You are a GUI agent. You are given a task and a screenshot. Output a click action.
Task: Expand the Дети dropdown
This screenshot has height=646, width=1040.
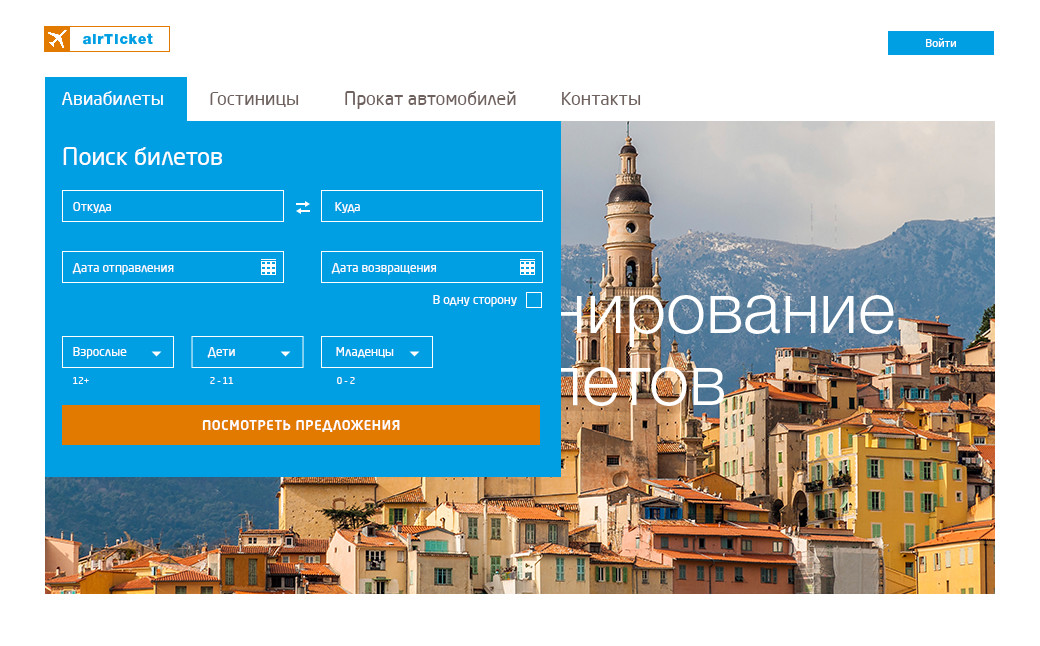pyautogui.click(x=247, y=352)
